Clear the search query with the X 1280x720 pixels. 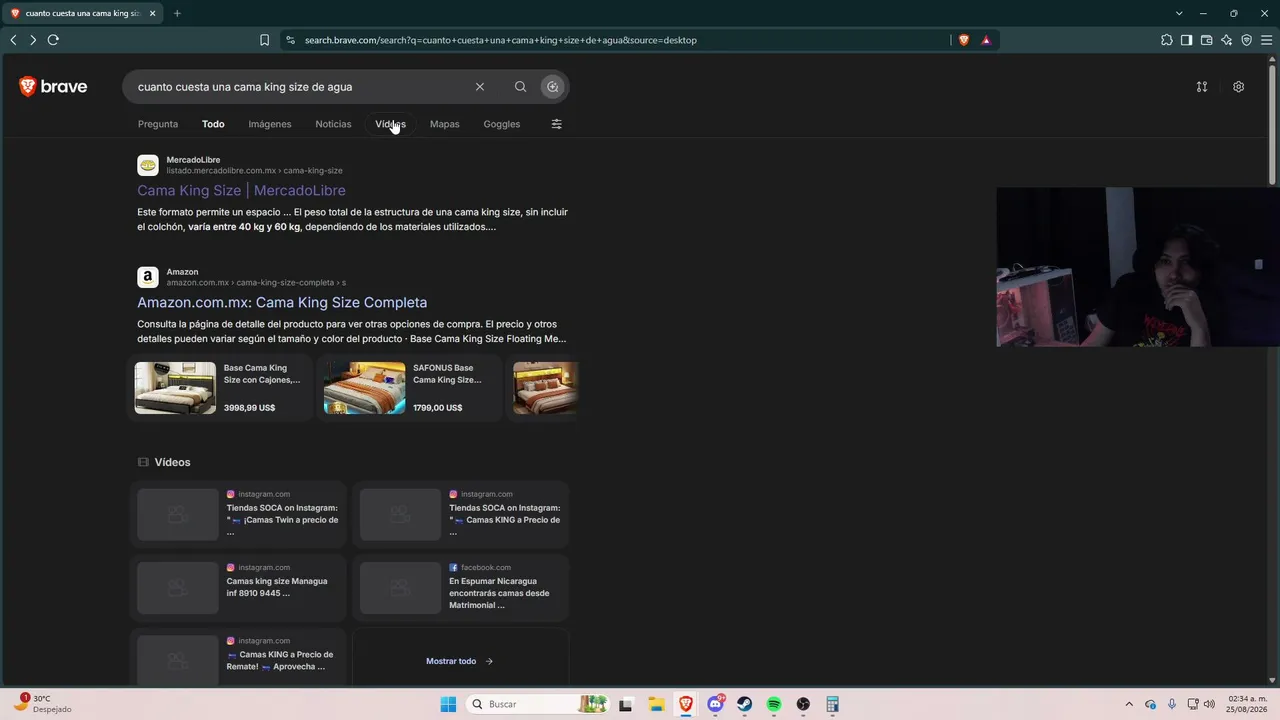pos(480,87)
